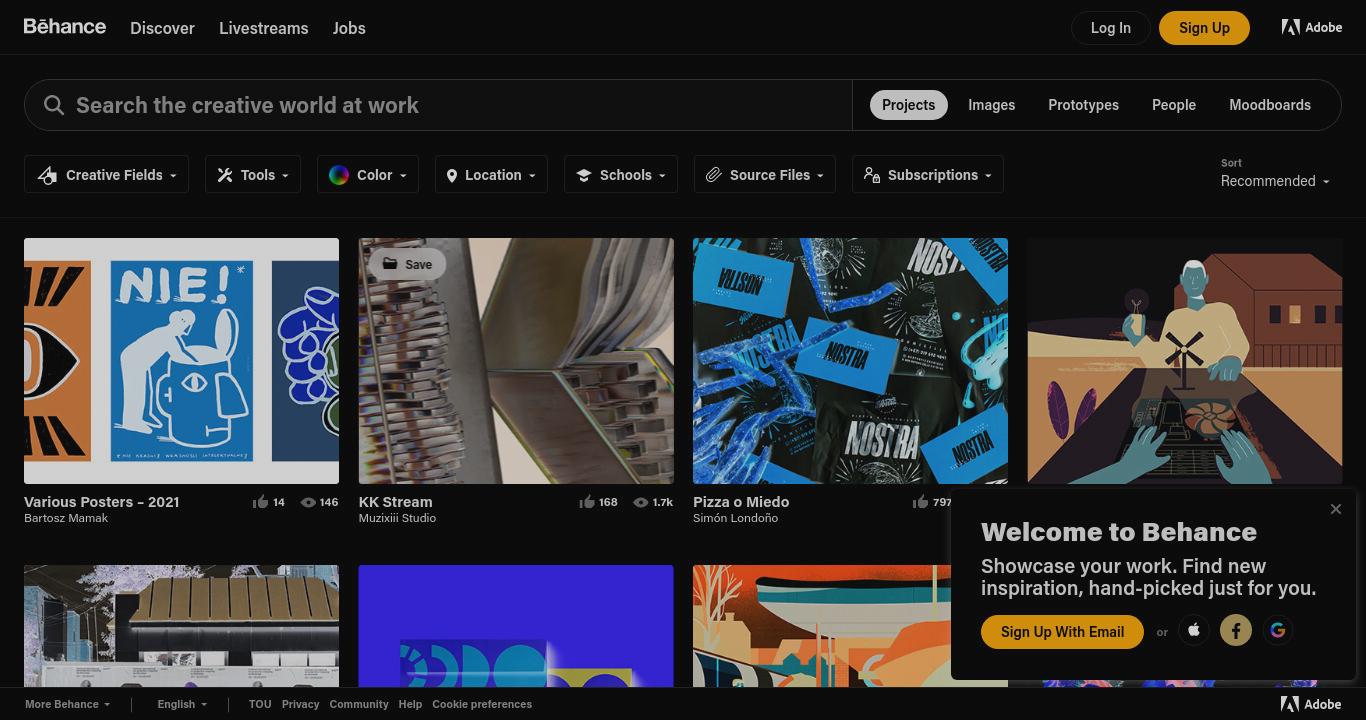This screenshot has height=720, width=1366.
Task: Select the Projects search tab
Action: tap(908, 105)
